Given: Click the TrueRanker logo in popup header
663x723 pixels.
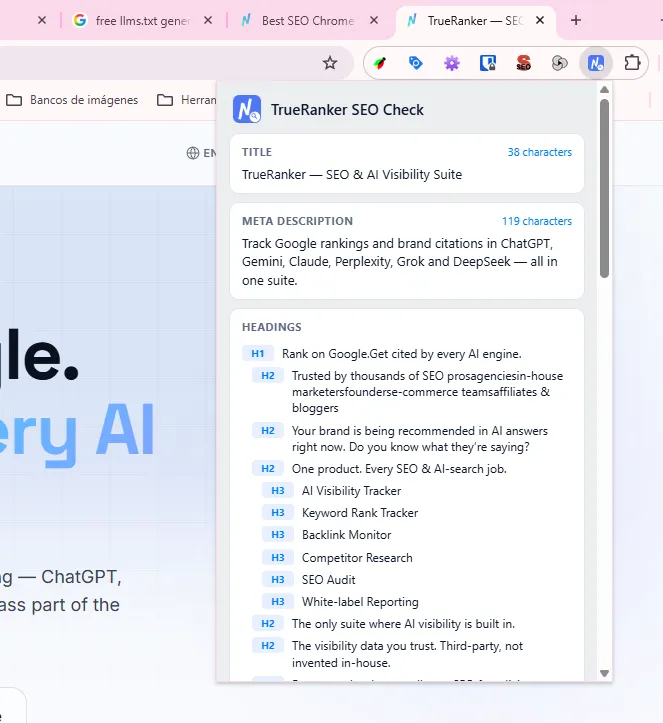Looking at the screenshot, I should [x=247, y=109].
